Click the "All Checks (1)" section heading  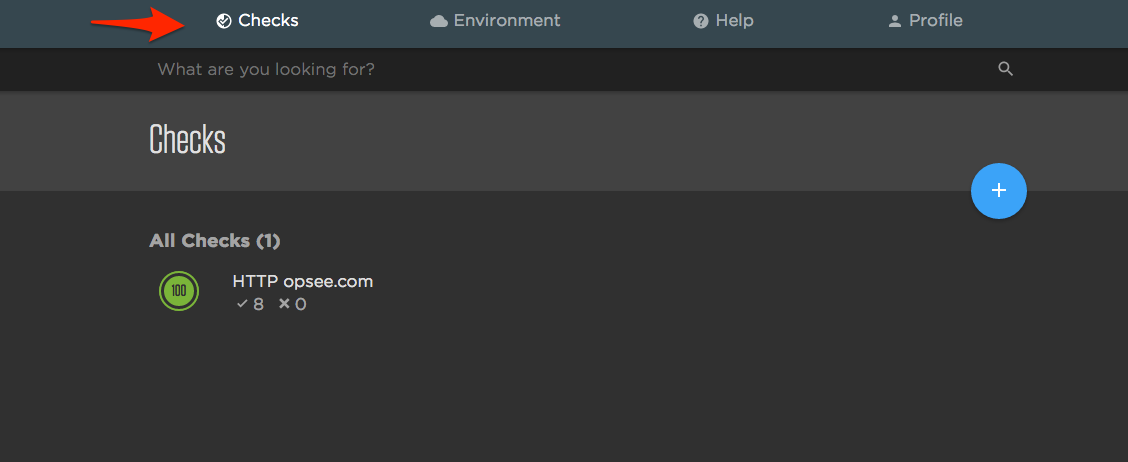click(215, 241)
